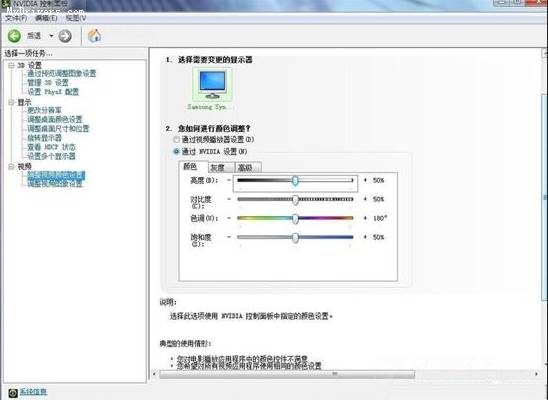This screenshot has height=400, width=548.
Task: Increase 对比度 with its plus button
Action: pos(365,199)
